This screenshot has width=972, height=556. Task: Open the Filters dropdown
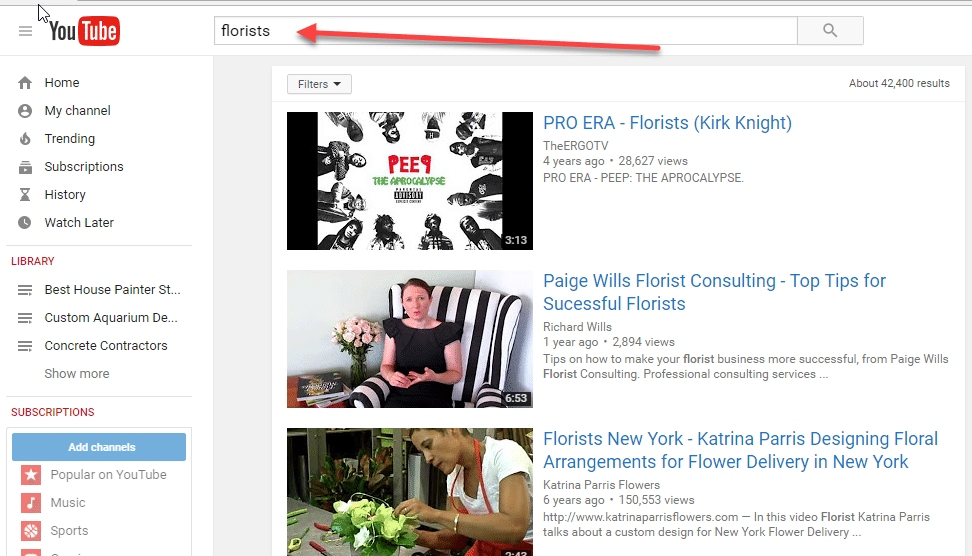319,84
